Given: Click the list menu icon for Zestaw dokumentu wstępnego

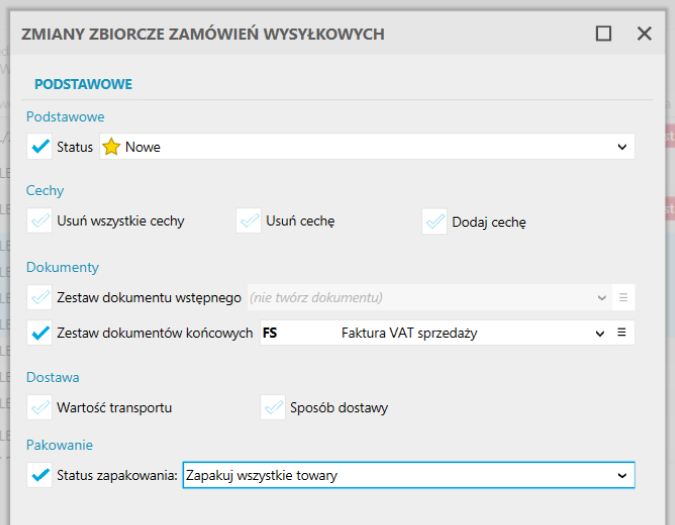Looking at the screenshot, I should [x=623, y=297].
